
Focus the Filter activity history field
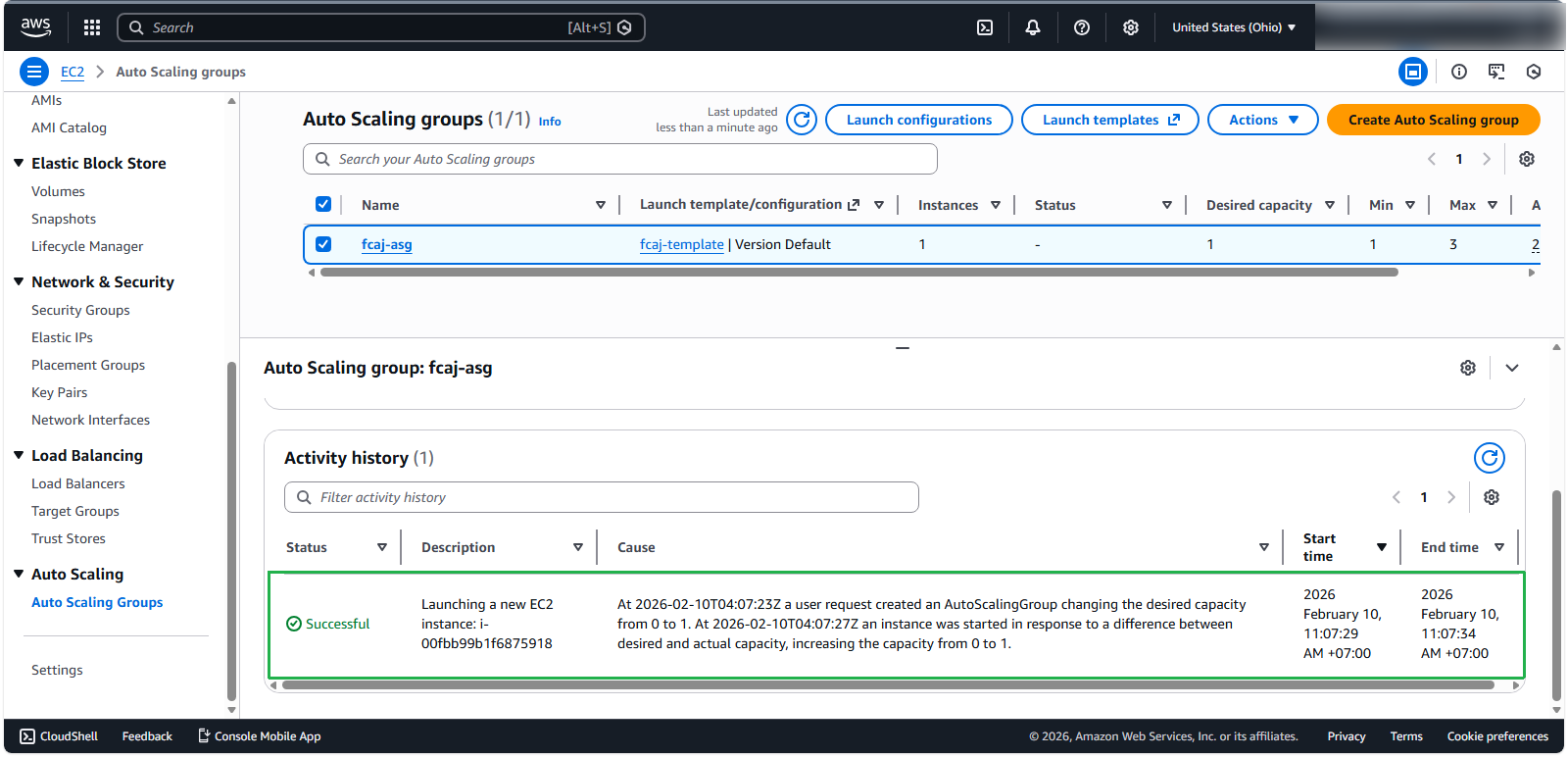(x=602, y=497)
